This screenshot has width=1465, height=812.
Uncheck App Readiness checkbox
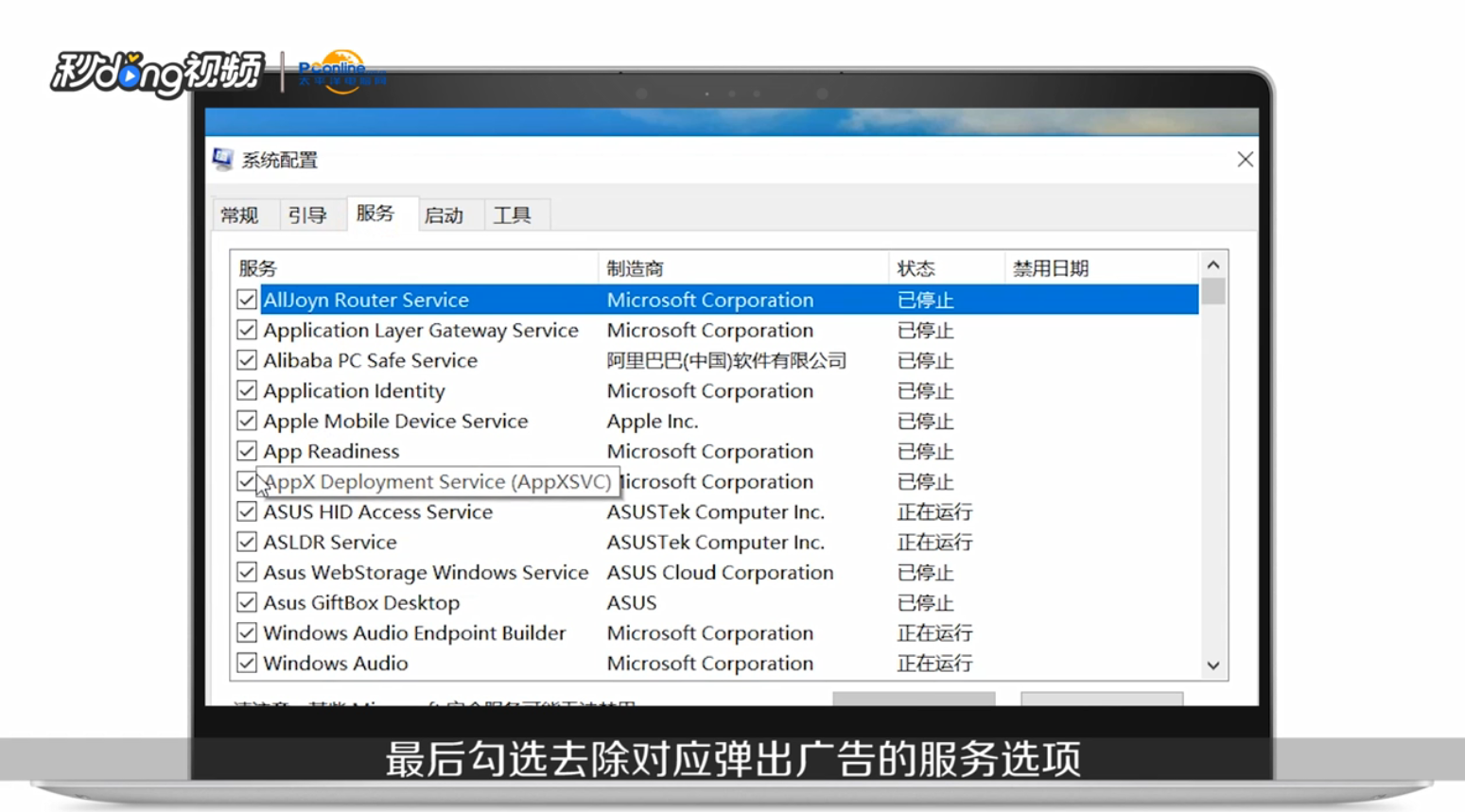247,451
